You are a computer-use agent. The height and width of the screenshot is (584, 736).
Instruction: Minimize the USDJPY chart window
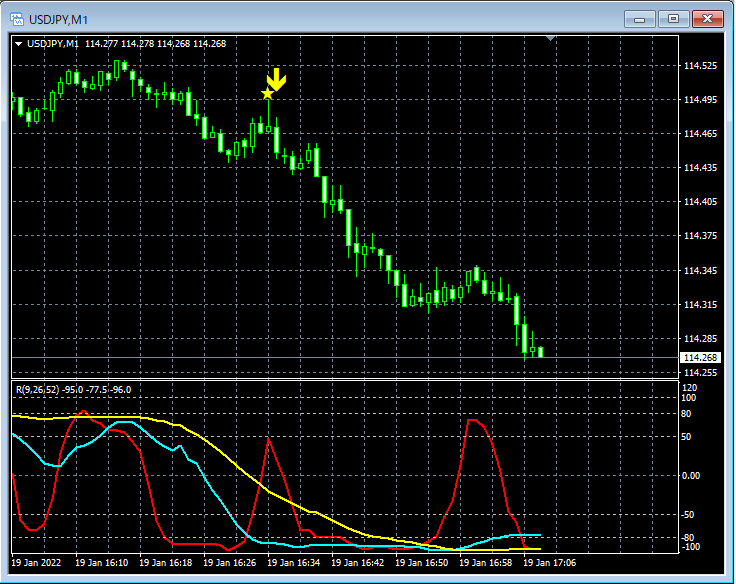tap(640, 19)
